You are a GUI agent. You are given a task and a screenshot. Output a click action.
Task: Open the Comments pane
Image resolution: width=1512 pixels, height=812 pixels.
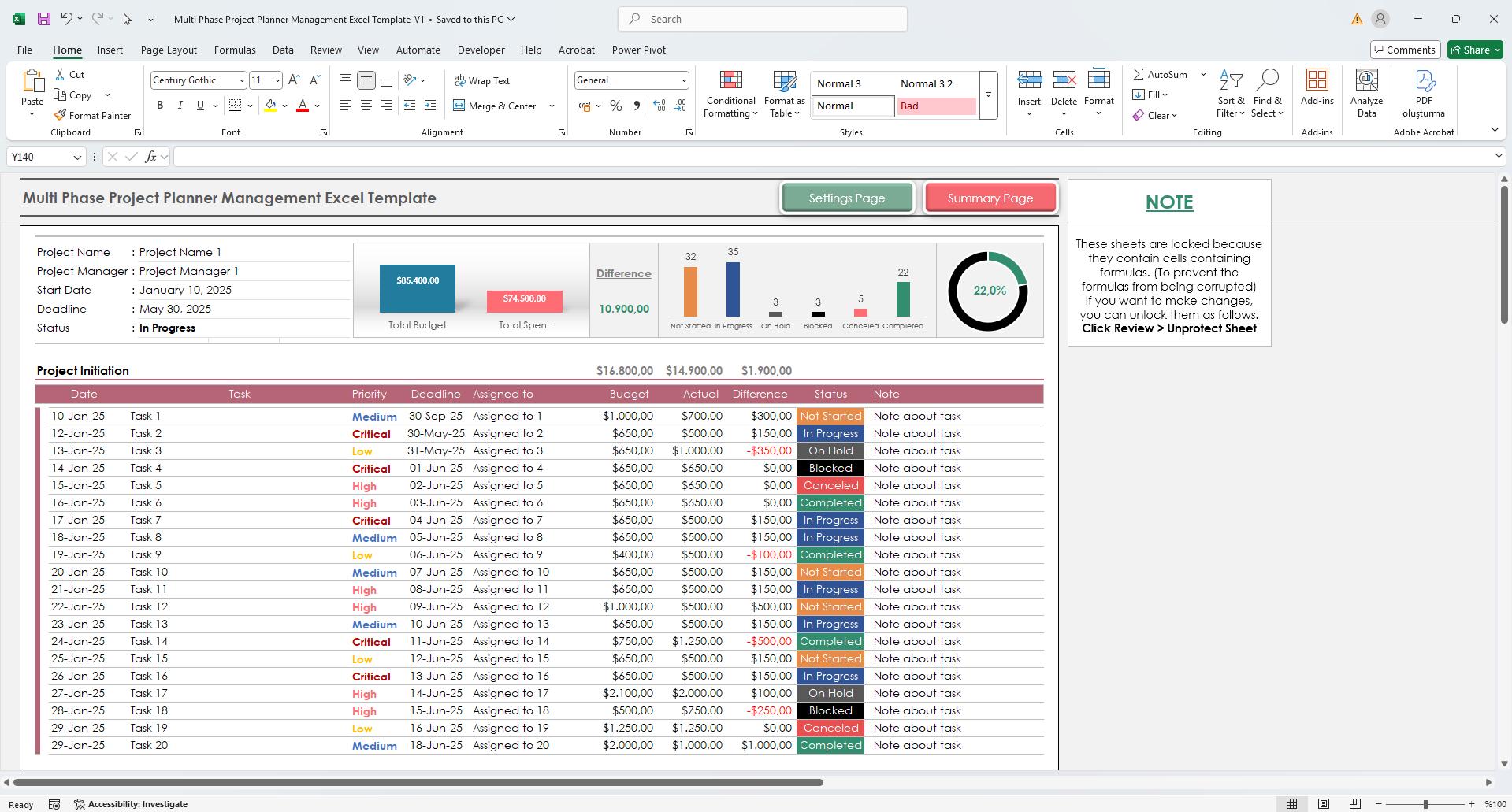[x=1406, y=50]
